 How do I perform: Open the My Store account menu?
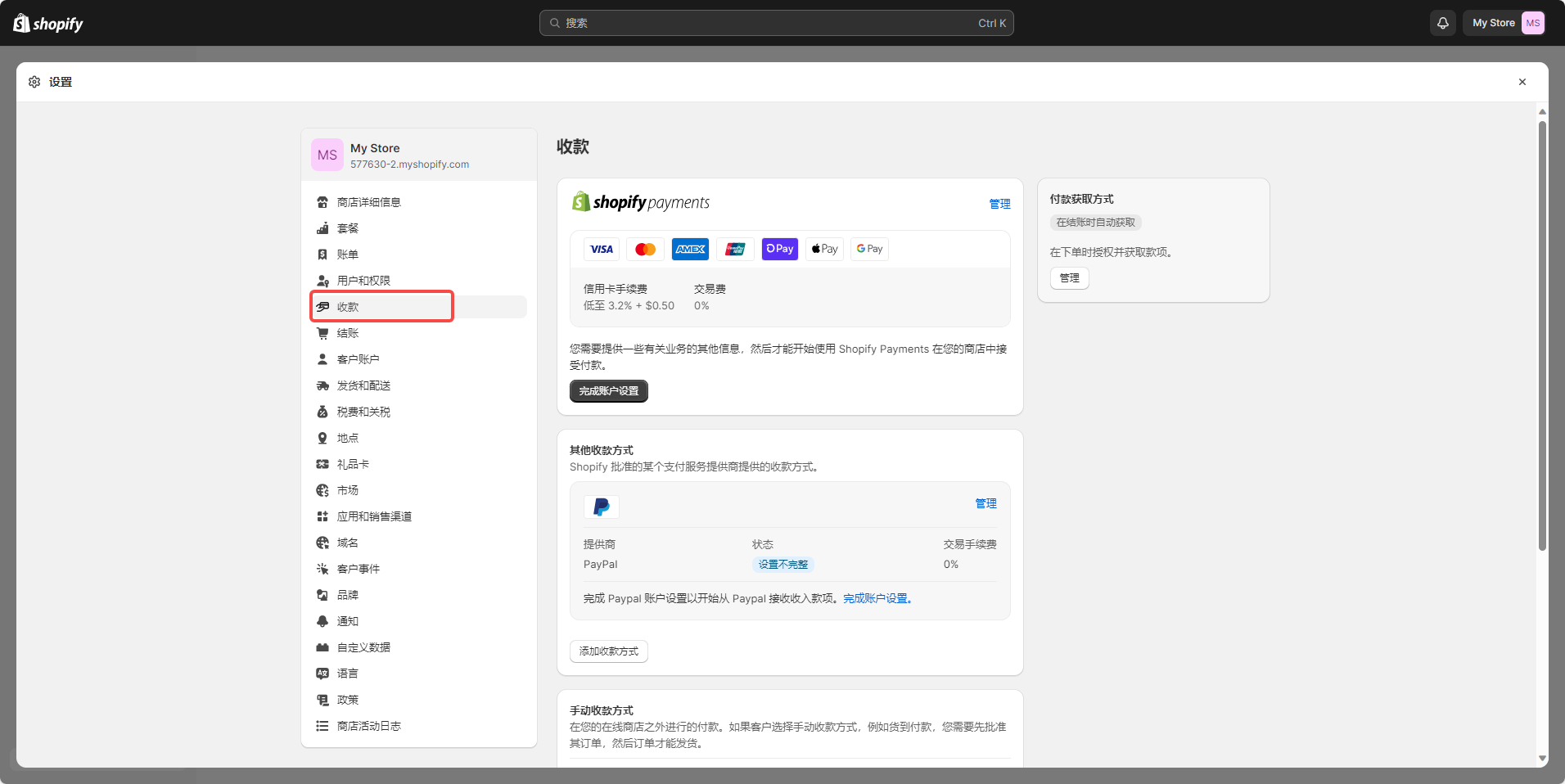(x=1504, y=23)
